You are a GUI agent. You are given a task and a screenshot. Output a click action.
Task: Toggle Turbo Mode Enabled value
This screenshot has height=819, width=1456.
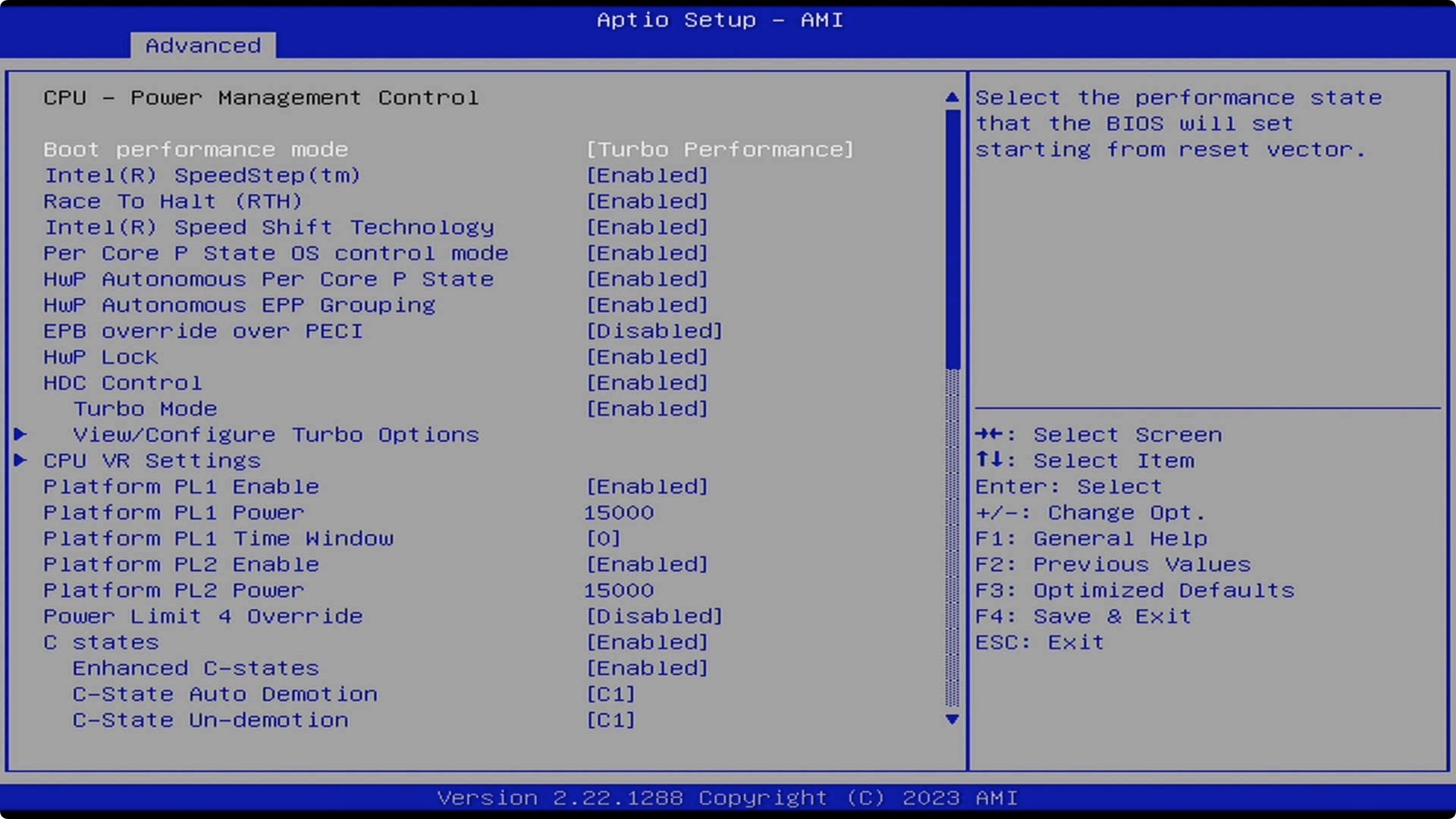[647, 409]
